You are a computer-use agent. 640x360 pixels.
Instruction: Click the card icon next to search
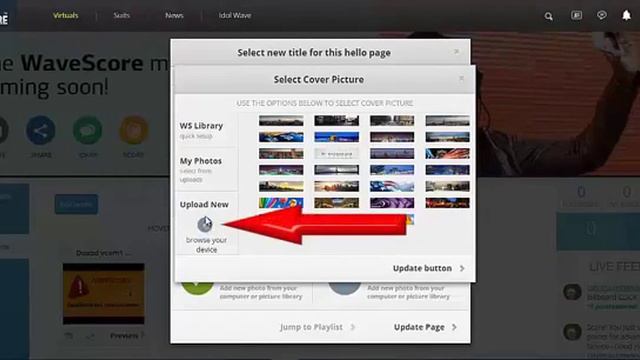[576, 16]
